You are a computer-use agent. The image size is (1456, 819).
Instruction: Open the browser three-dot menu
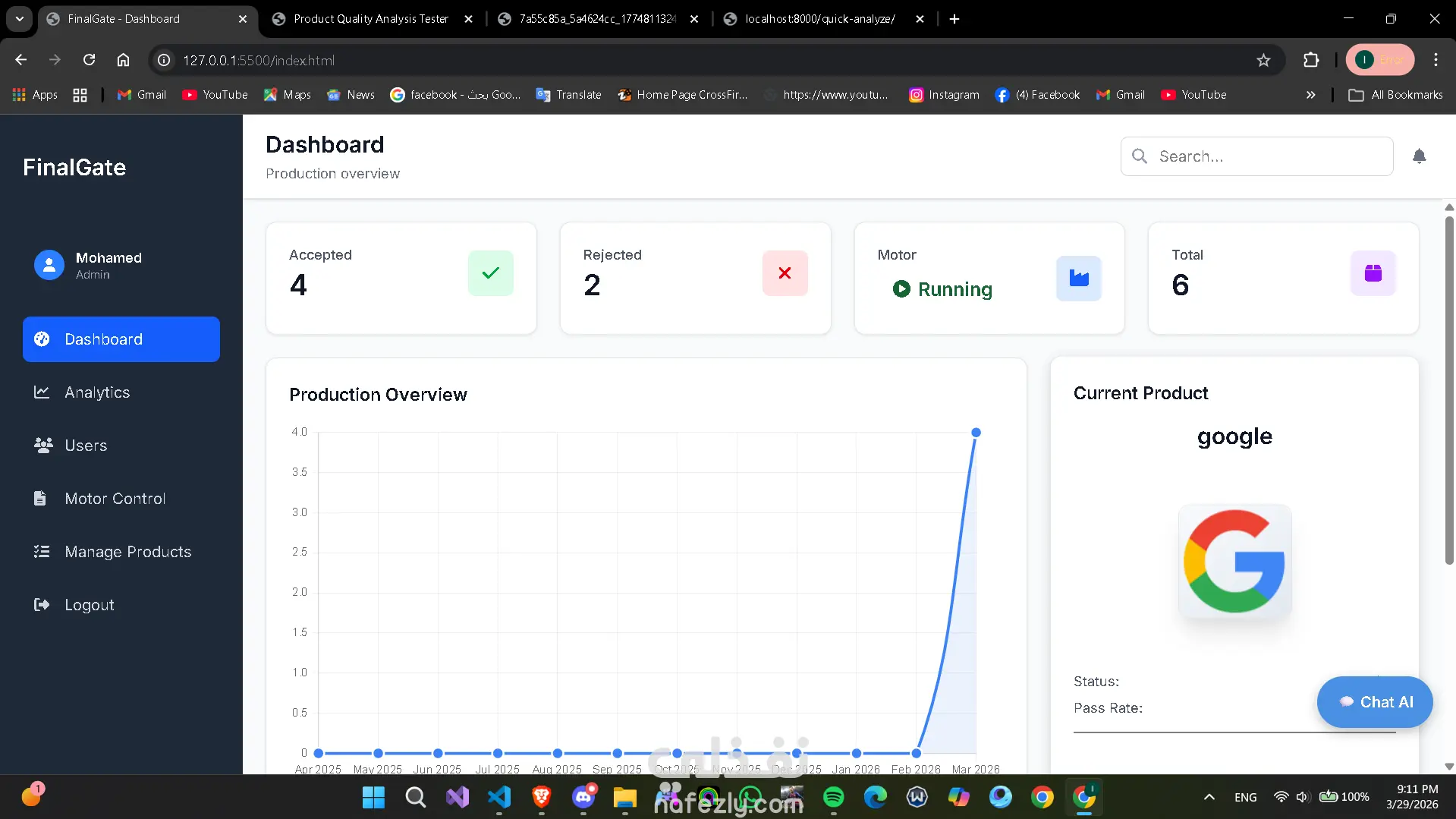(1436, 60)
